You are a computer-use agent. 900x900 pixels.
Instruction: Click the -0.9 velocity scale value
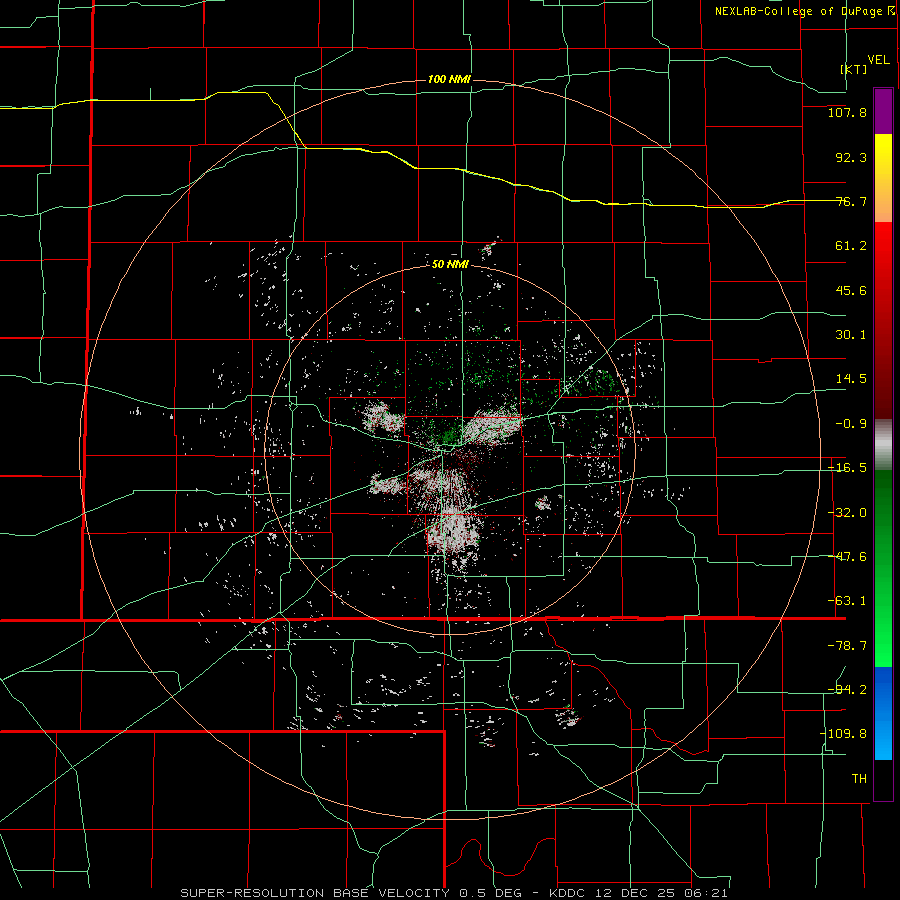coord(851,424)
